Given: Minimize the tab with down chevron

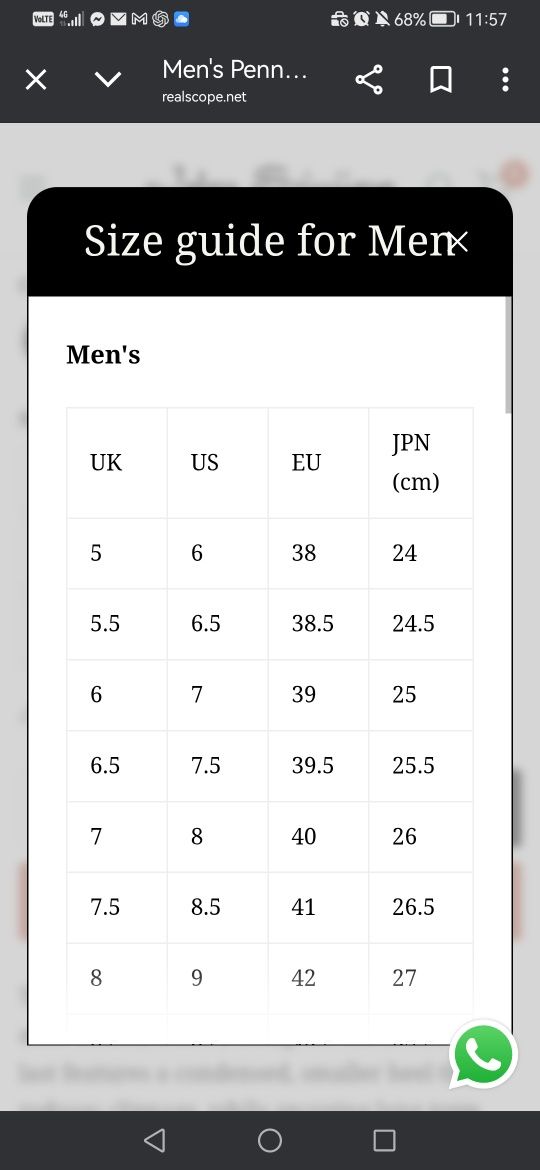Looking at the screenshot, I should [108, 79].
